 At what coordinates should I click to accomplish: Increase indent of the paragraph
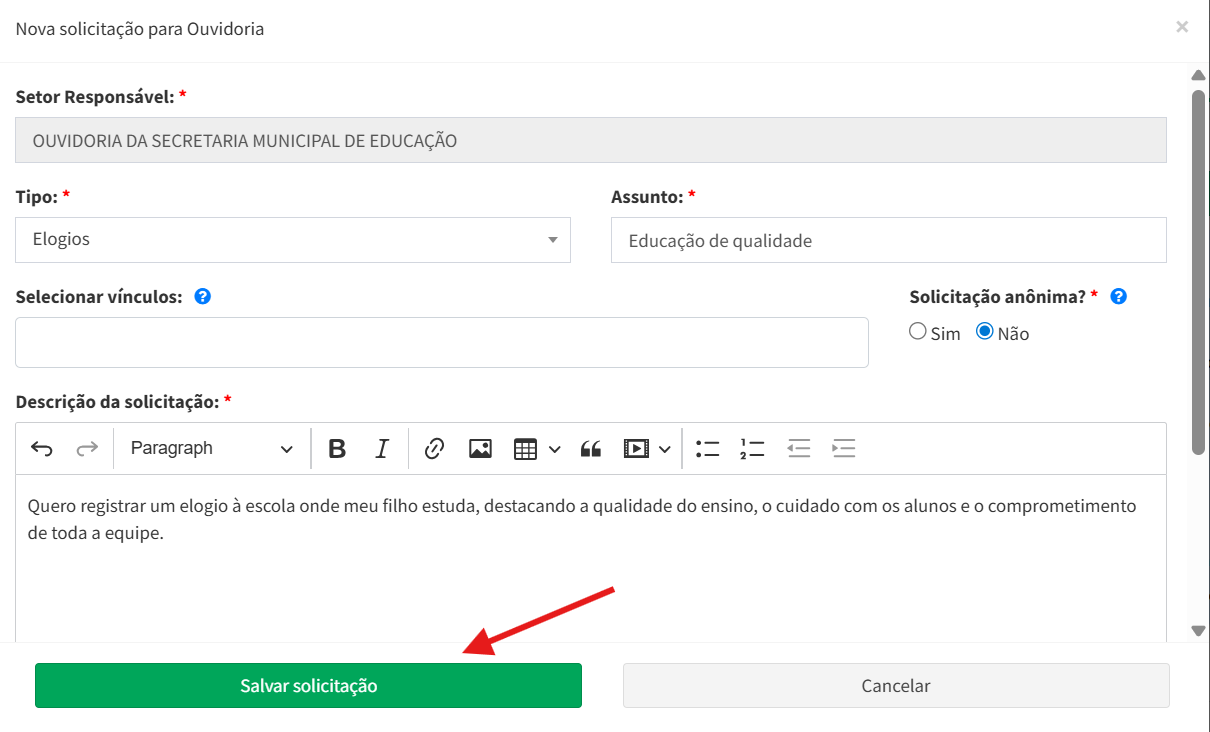click(844, 449)
